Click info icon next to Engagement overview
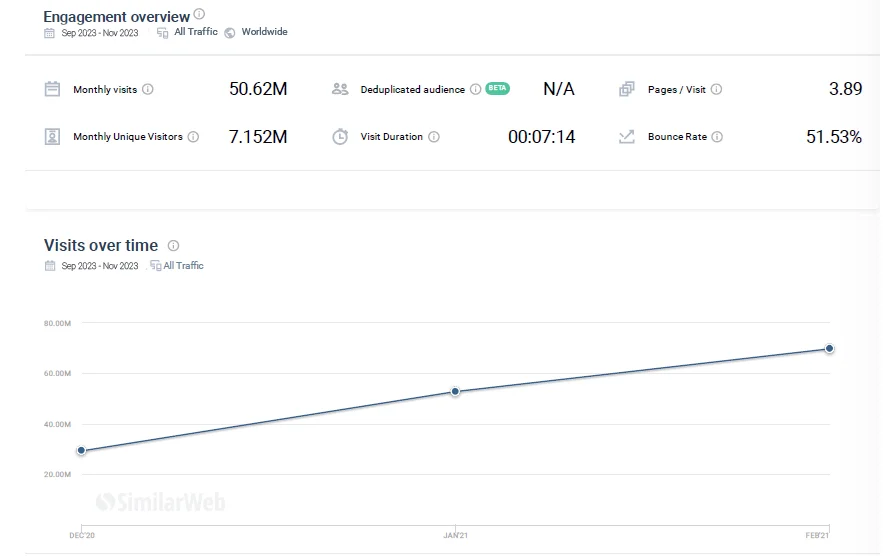The image size is (891, 556). pos(199,14)
